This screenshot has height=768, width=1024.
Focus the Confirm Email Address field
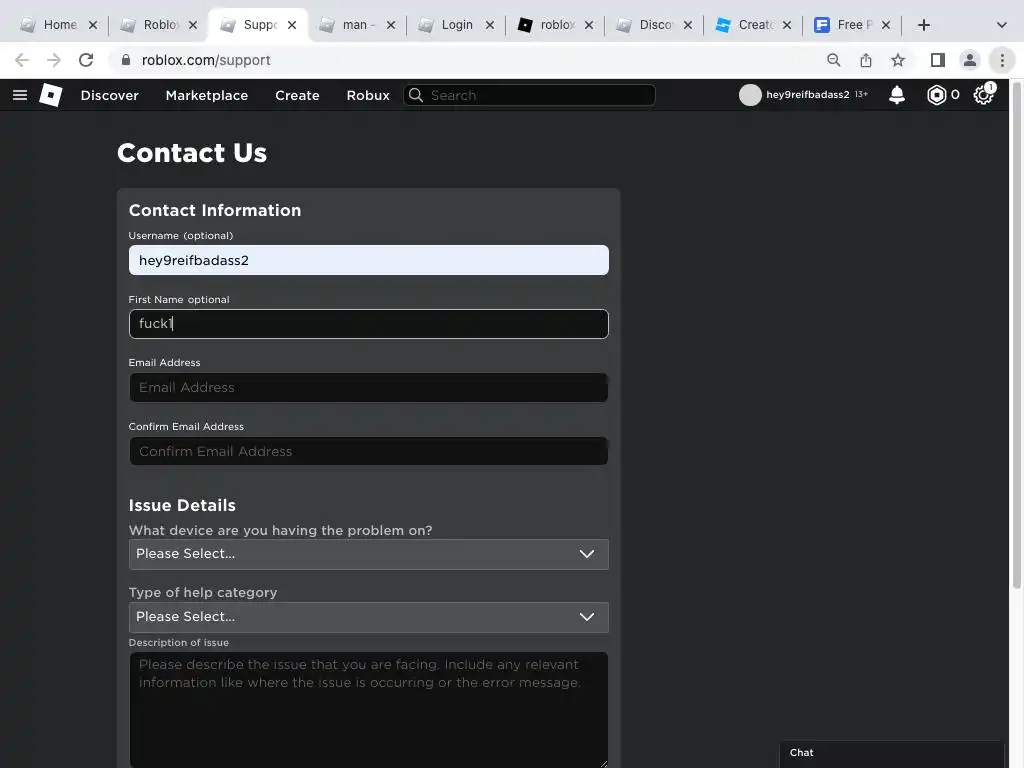(368, 451)
